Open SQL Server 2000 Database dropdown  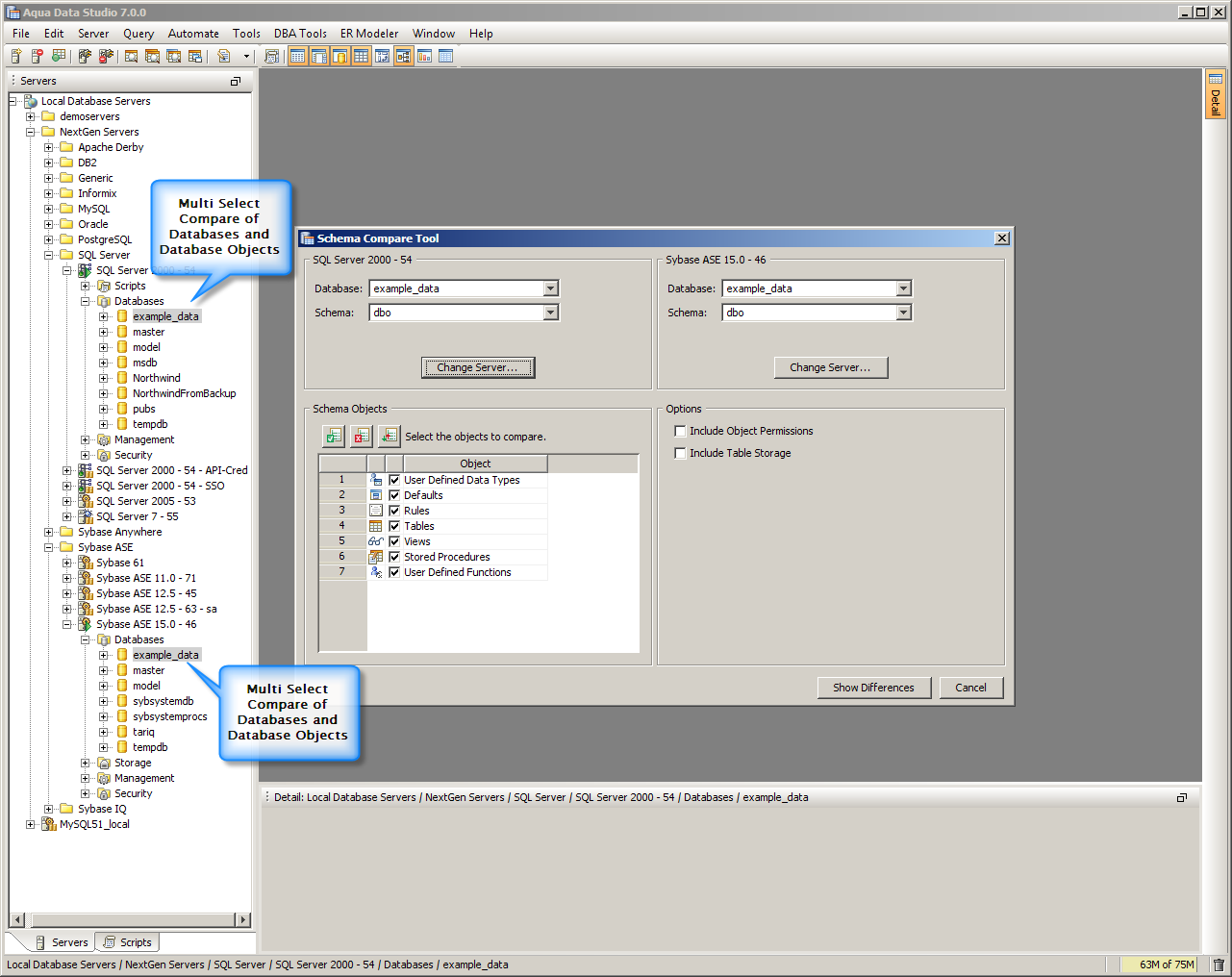551,288
